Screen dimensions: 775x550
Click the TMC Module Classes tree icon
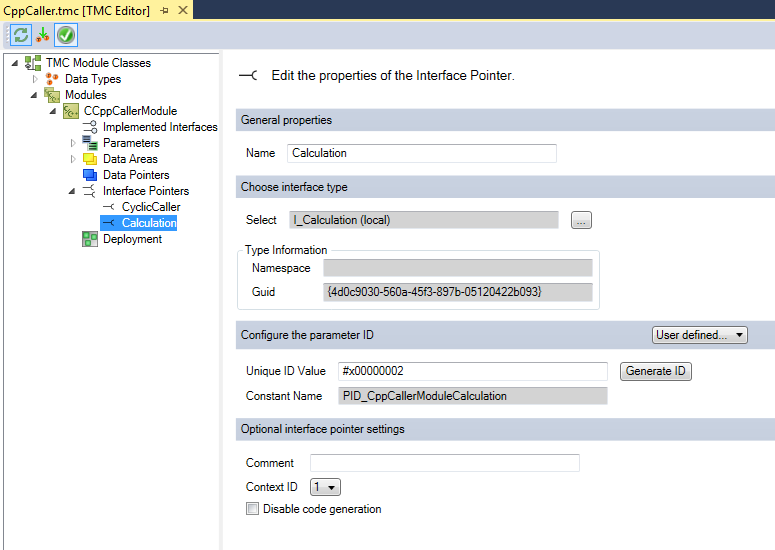tap(33, 63)
